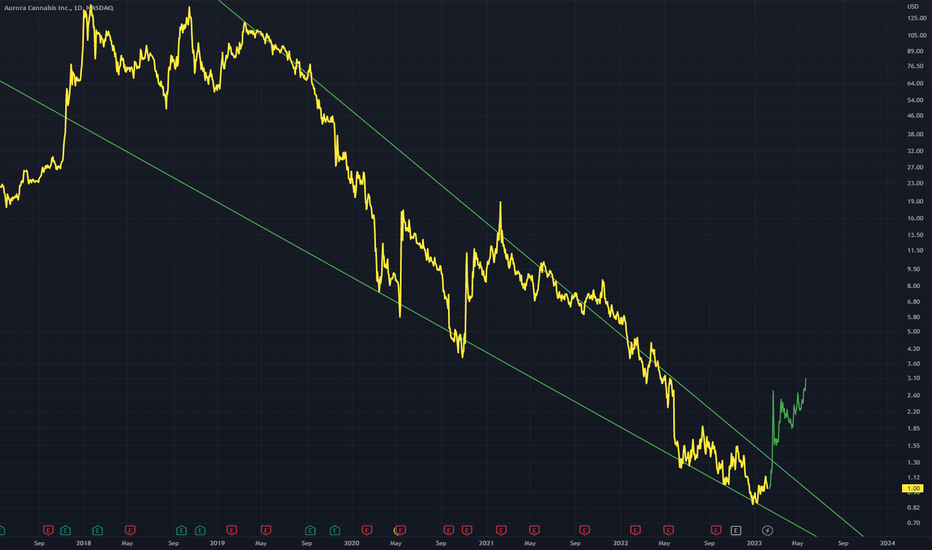Open the gray earnings marker before 2023
The height and width of the screenshot is (550, 932).
click(736, 530)
